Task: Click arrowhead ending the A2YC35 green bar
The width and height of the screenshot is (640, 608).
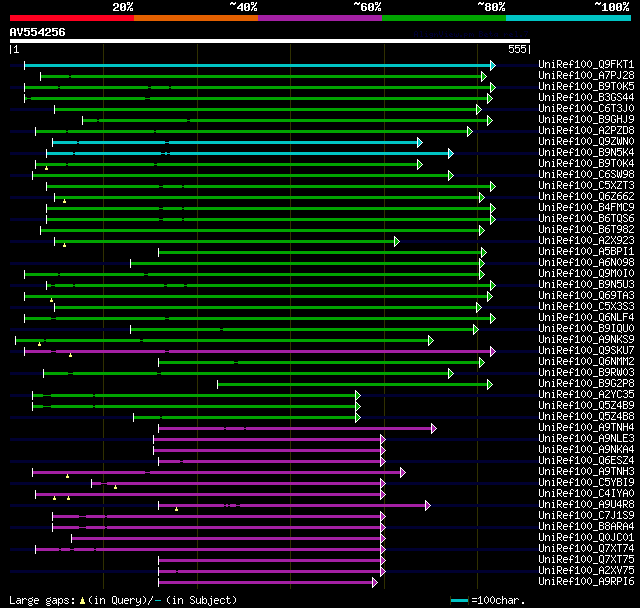Action: click(358, 395)
